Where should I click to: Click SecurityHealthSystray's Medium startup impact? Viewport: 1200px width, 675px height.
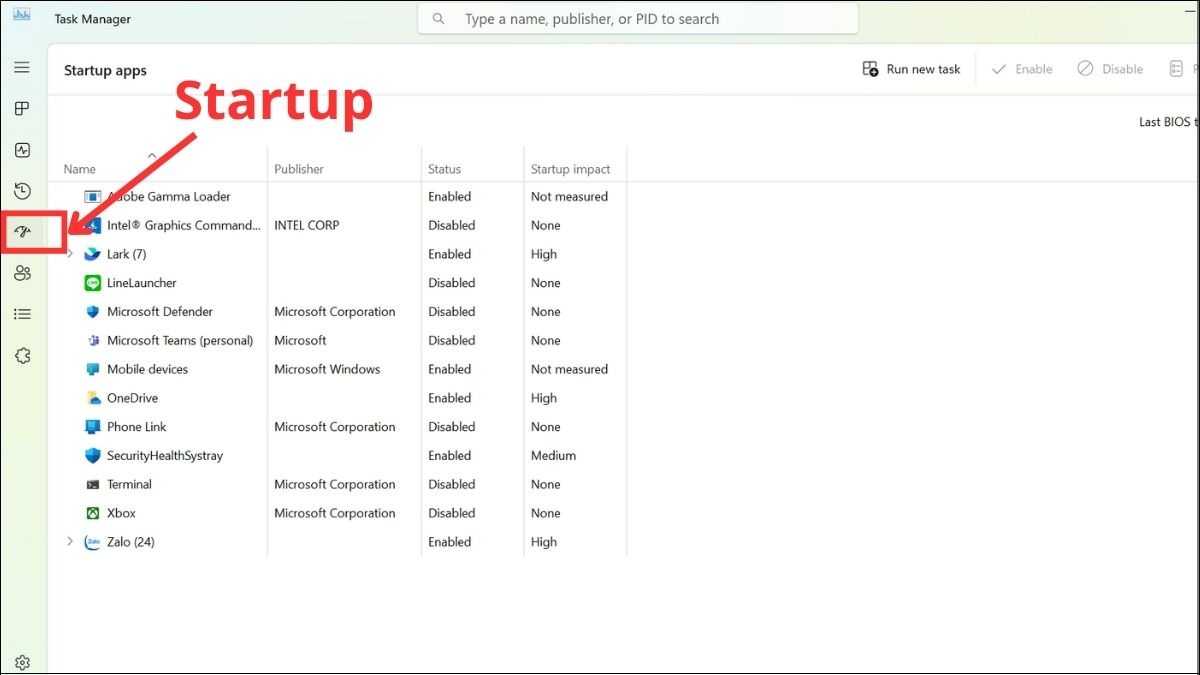tap(554, 456)
